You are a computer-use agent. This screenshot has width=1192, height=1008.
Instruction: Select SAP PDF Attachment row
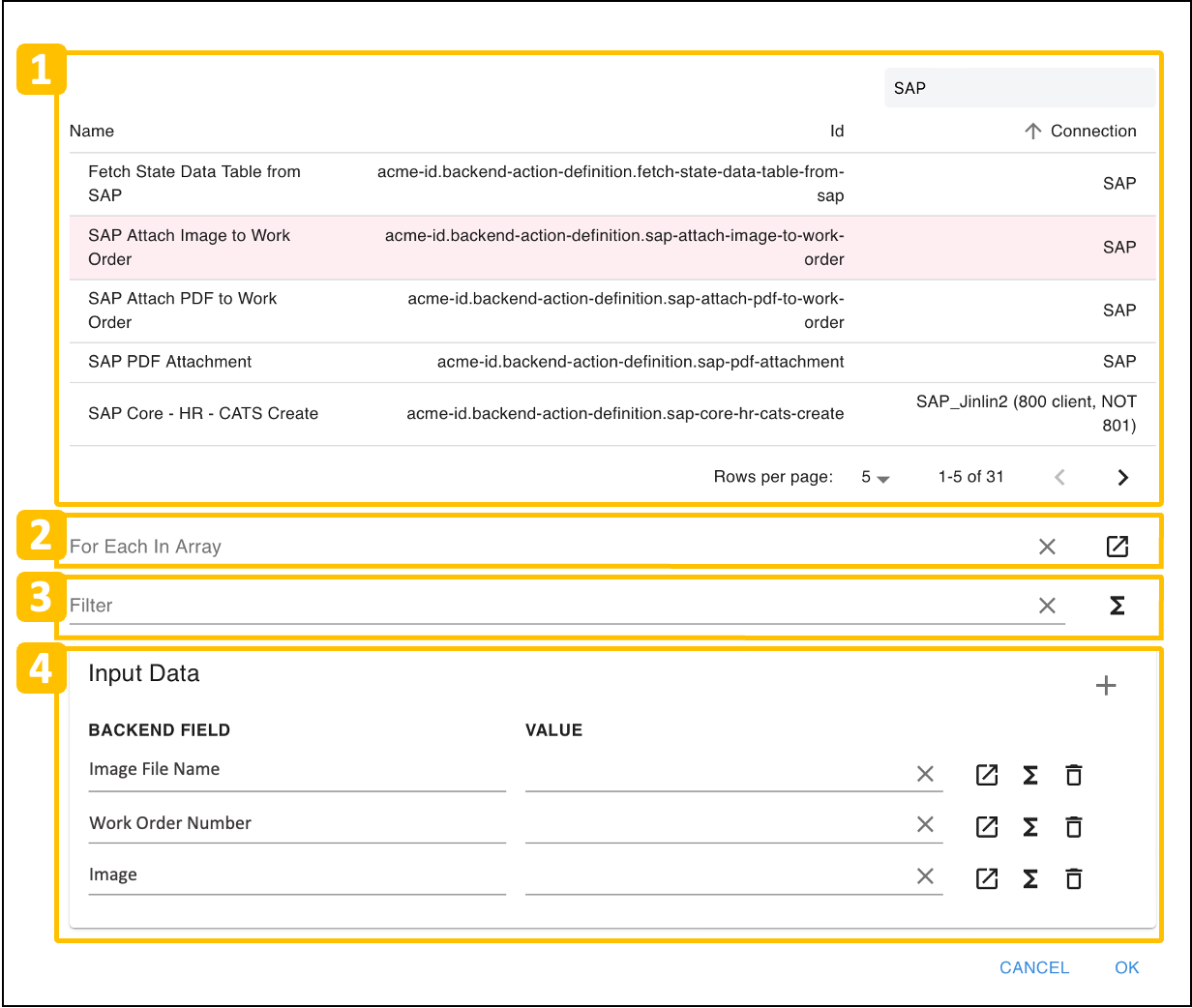coord(612,362)
